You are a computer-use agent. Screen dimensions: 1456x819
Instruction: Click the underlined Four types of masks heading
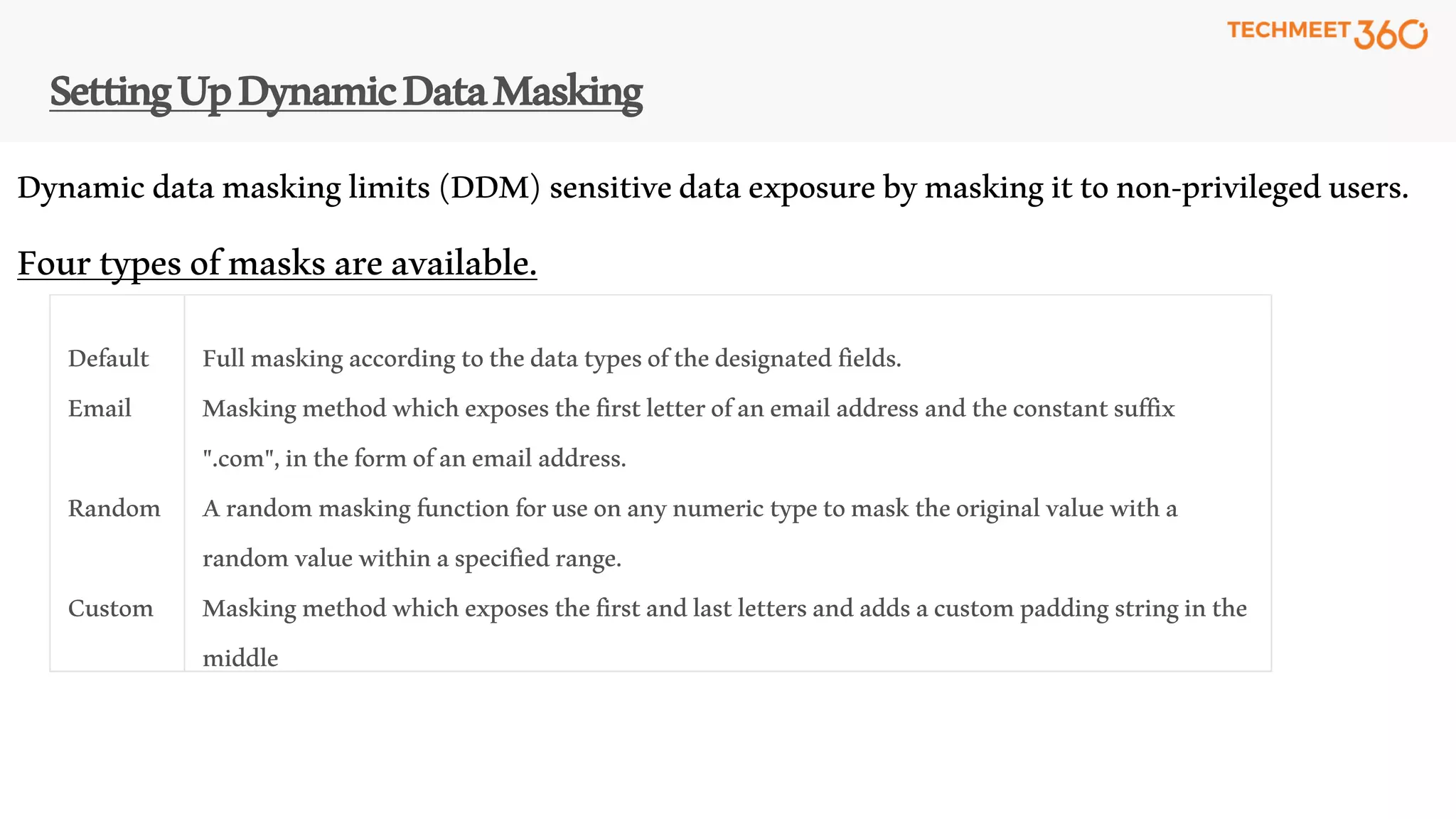pyautogui.click(x=277, y=263)
